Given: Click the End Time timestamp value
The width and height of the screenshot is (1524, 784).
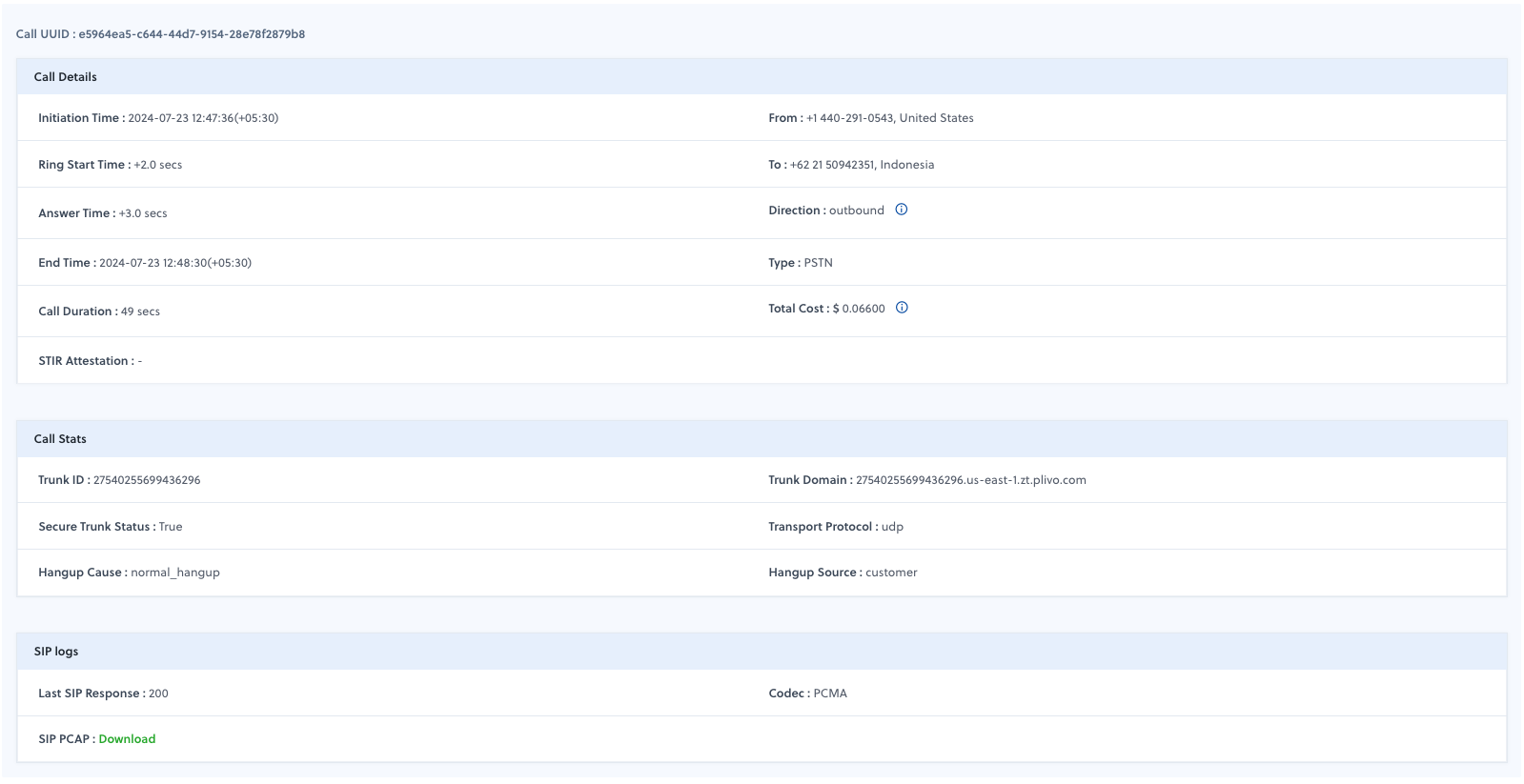Looking at the screenshot, I should 175,263.
